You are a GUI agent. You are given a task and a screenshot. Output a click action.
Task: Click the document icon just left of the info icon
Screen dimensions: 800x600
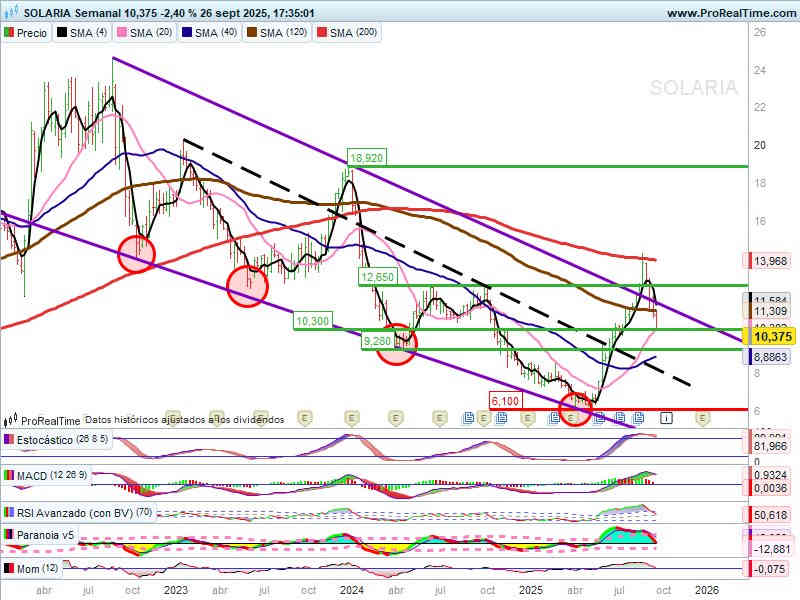tap(638, 418)
